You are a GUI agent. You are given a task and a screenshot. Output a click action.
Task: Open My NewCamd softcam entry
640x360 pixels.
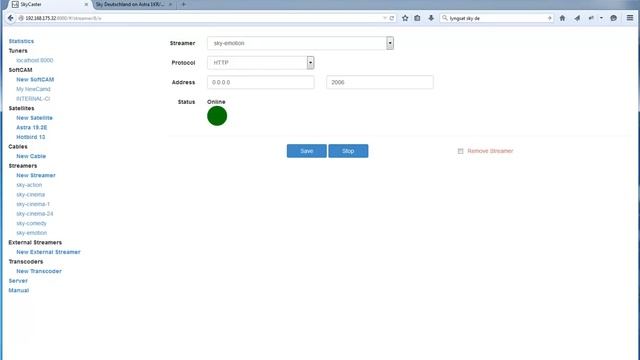(x=33, y=89)
